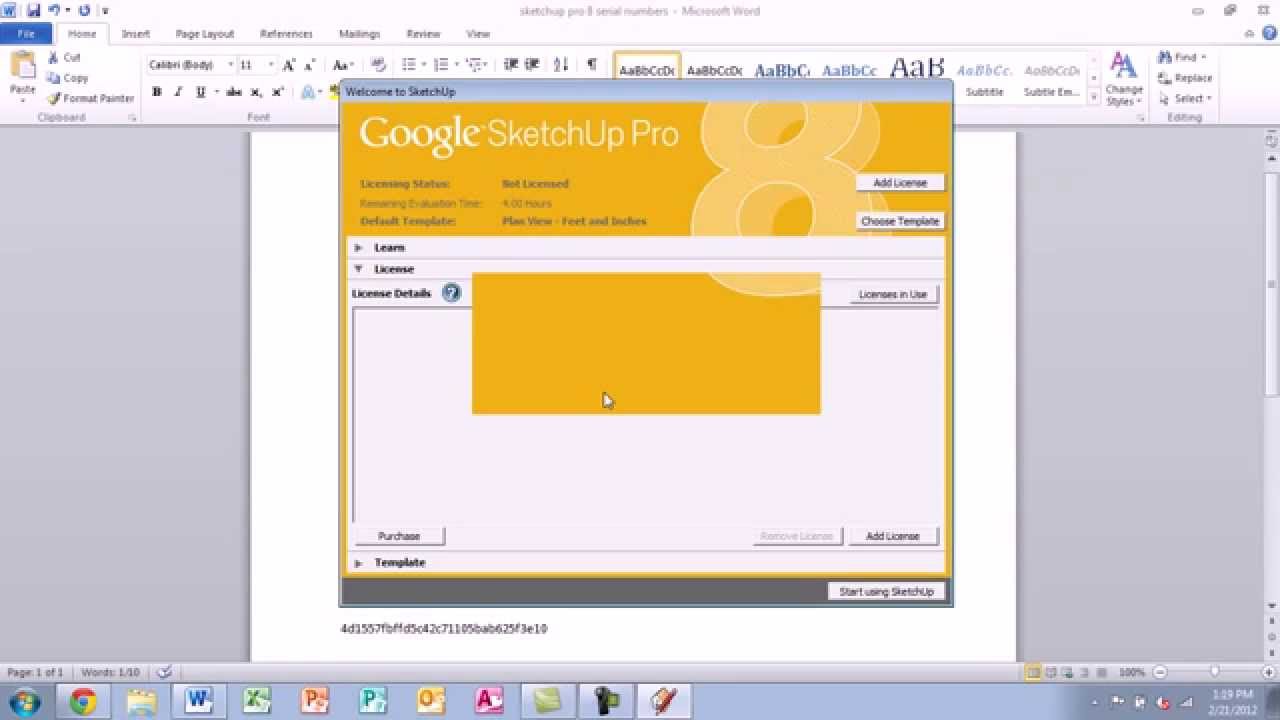Toggle italic formatting
Screen dimensions: 1280x720
click(178, 91)
